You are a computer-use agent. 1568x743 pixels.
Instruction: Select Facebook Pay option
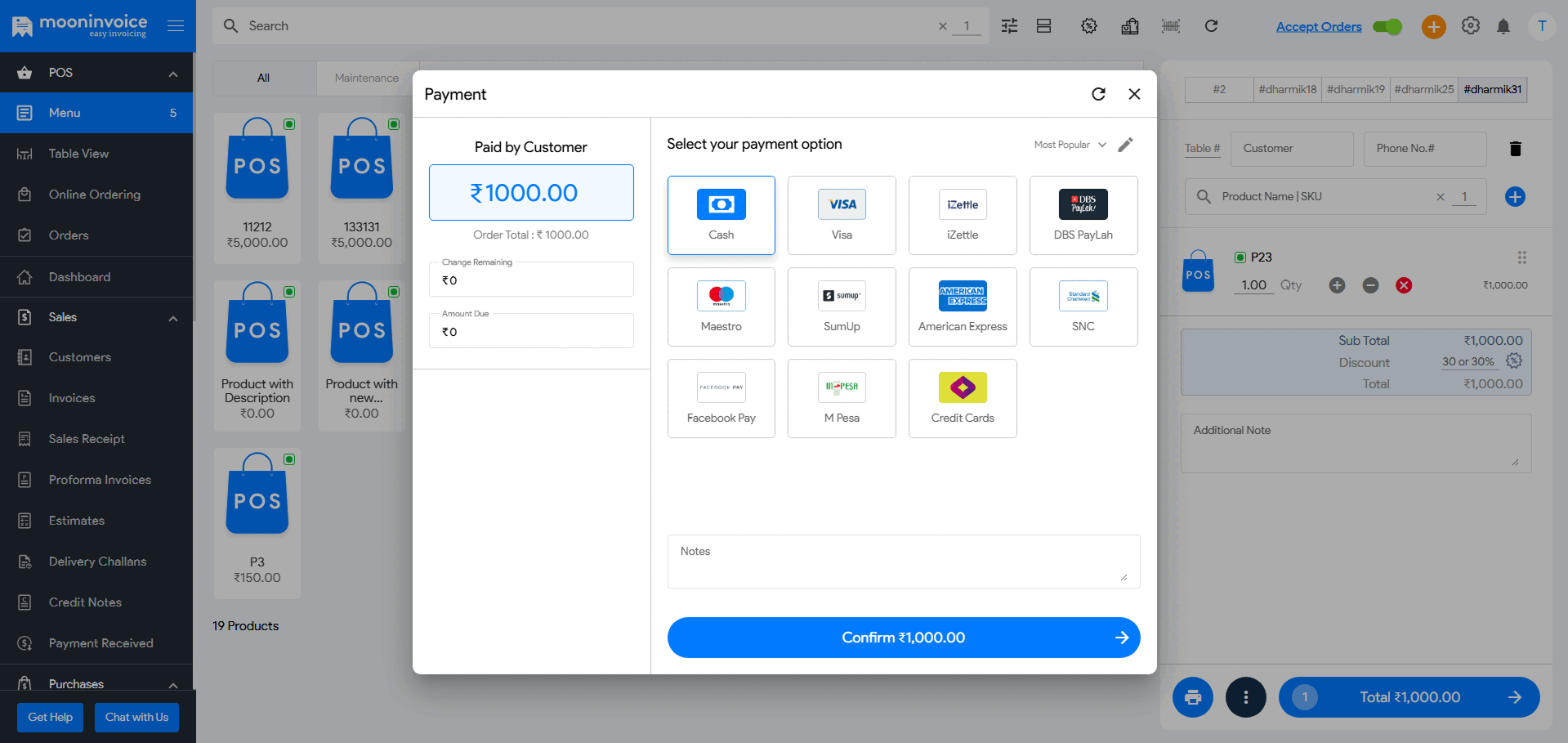pyautogui.click(x=721, y=398)
